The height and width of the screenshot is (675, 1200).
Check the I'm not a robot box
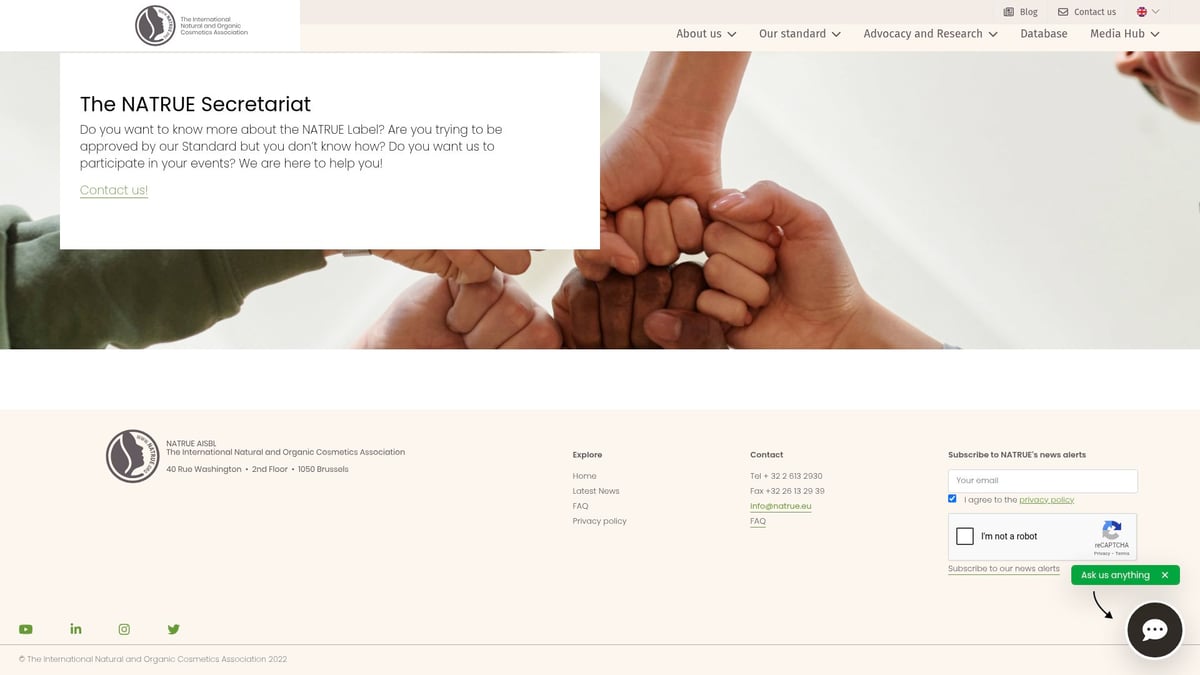click(x=965, y=536)
